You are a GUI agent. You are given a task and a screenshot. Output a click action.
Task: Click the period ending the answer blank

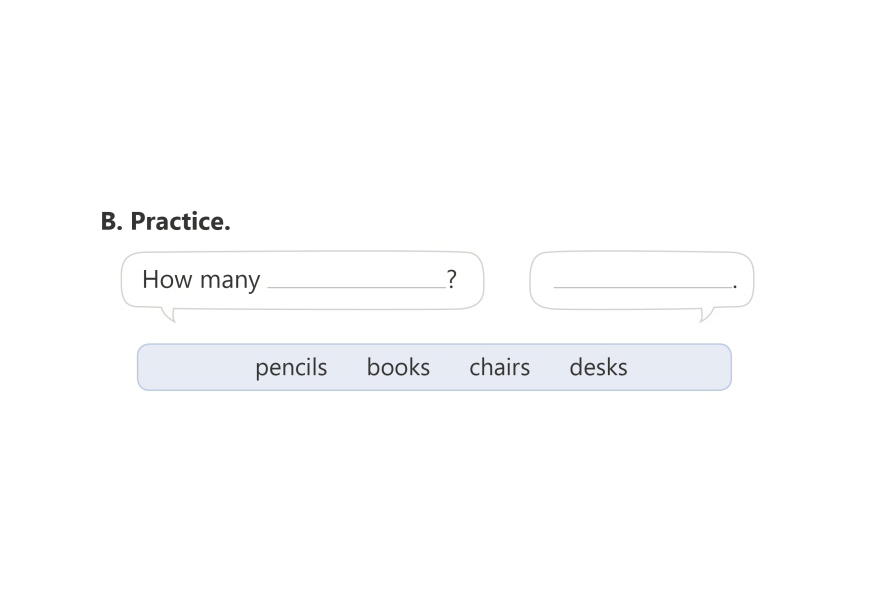pyautogui.click(x=735, y=286)
